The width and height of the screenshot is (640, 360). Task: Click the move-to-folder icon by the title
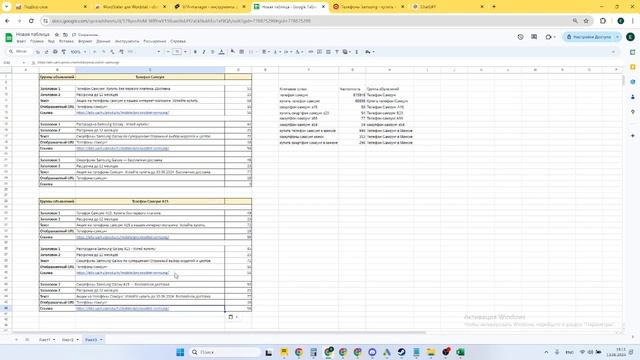point(65,35)
